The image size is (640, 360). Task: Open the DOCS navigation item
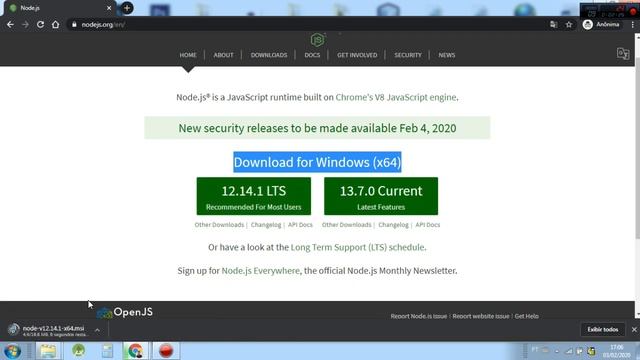pos(312,55)
